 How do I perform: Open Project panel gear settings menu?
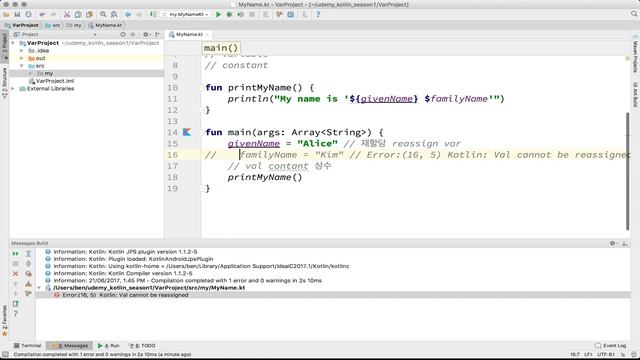pyautogui.click(x=146, y=35)
